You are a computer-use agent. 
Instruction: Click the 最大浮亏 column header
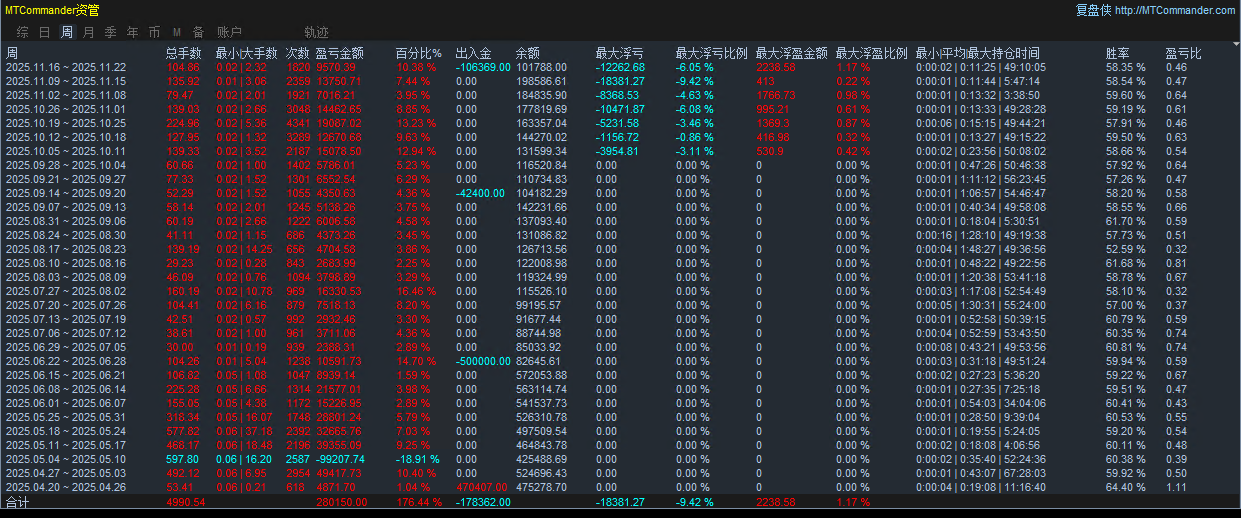(x=619, y=53)
